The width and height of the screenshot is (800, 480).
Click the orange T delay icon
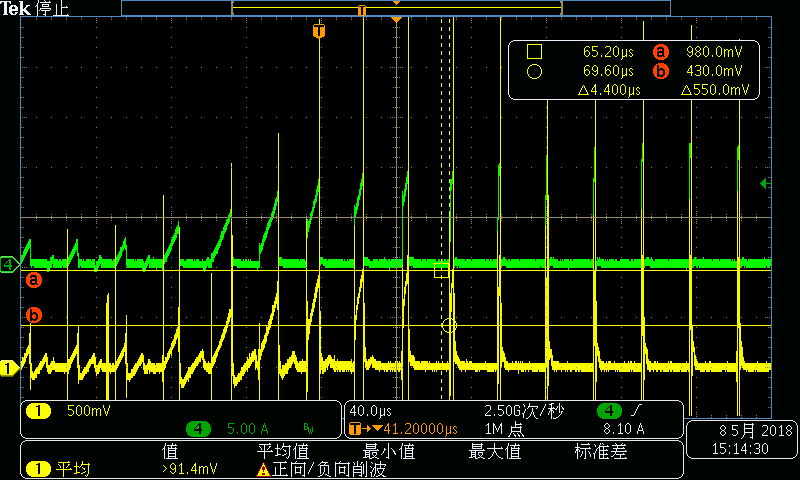pyautogui.click(x=355, y=428)
